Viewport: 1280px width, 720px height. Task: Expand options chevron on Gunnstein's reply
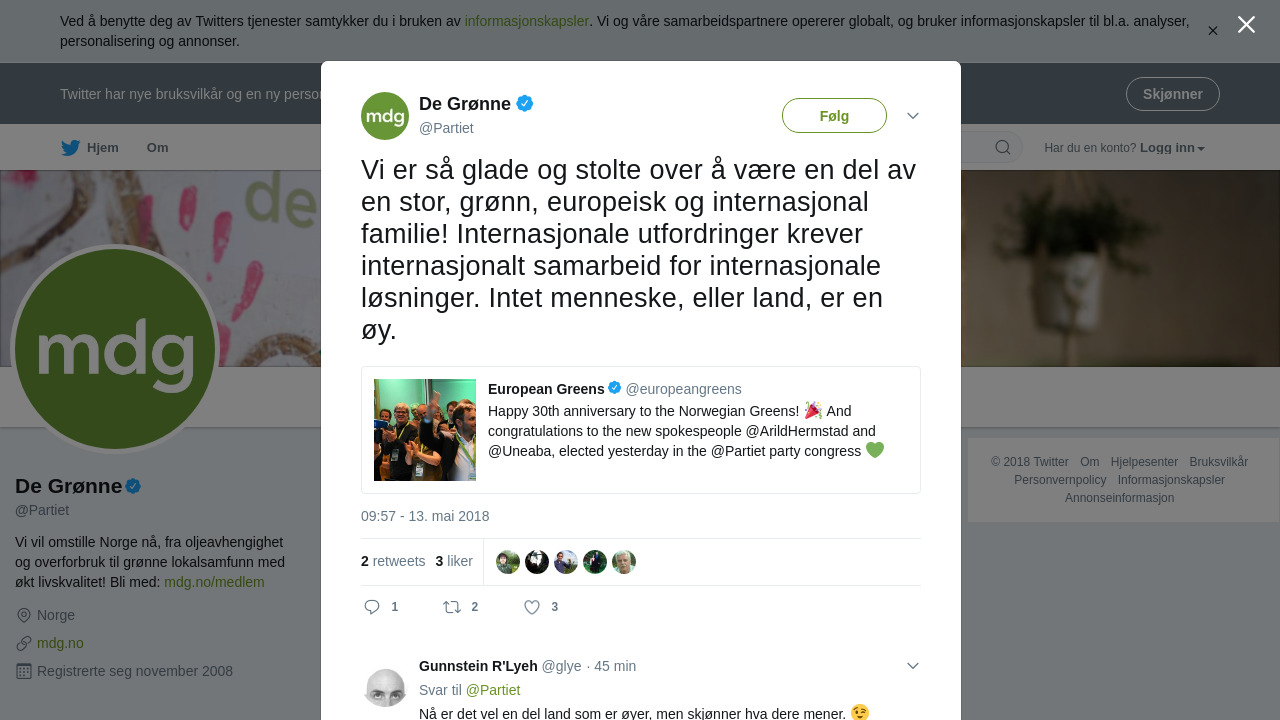click(913, 666)
